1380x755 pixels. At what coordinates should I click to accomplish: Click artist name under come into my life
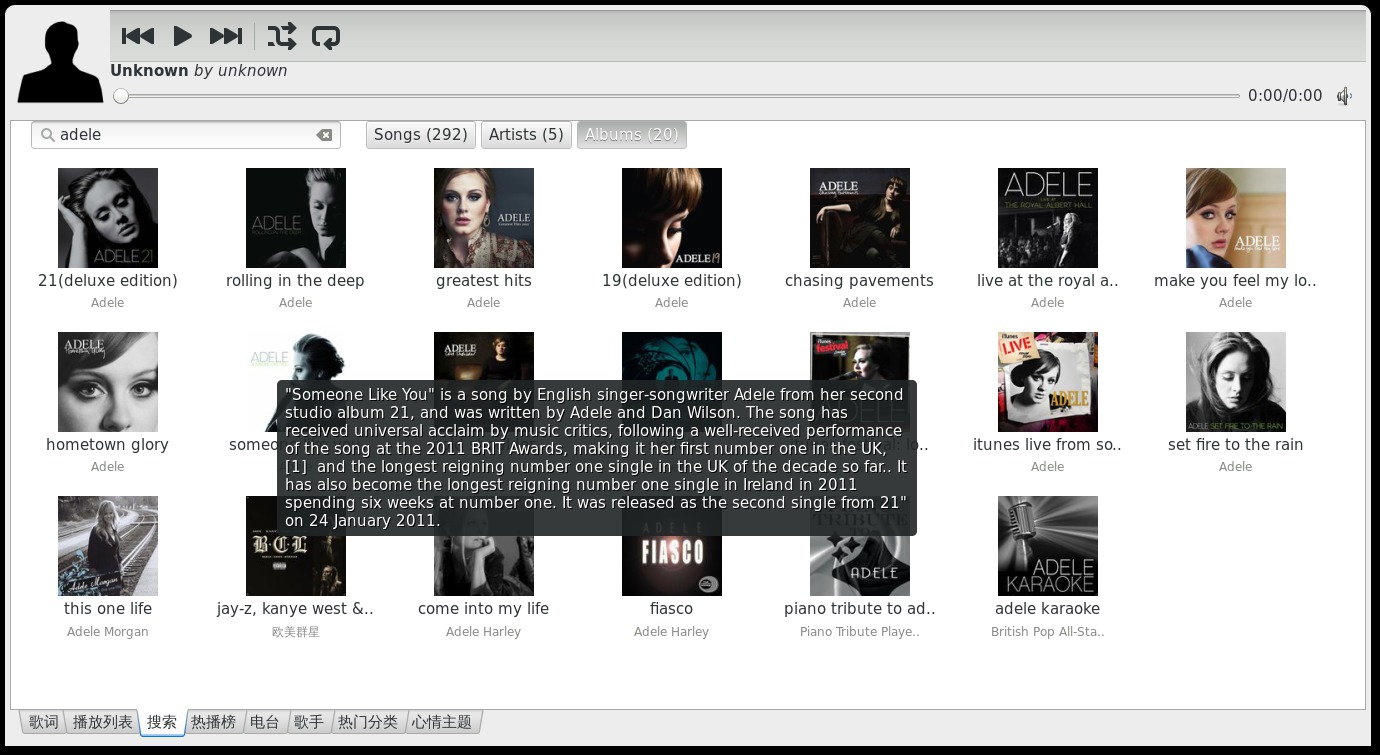(x=484, y=632)
